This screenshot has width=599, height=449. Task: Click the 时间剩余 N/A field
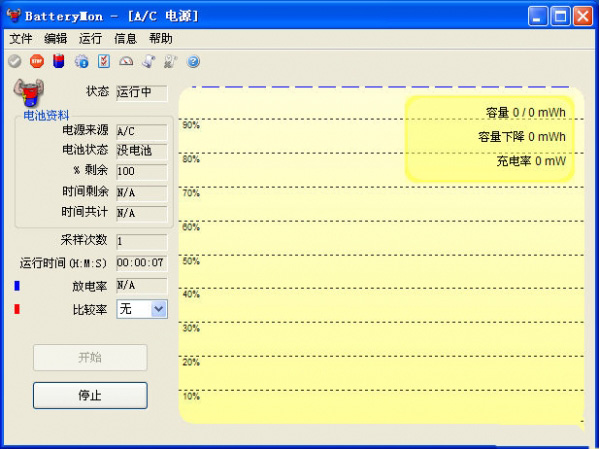tap(142, 193)
